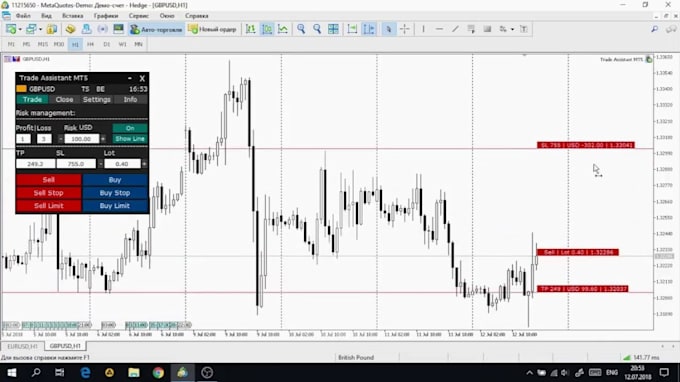Click the TP value input field

click(36, 164)
